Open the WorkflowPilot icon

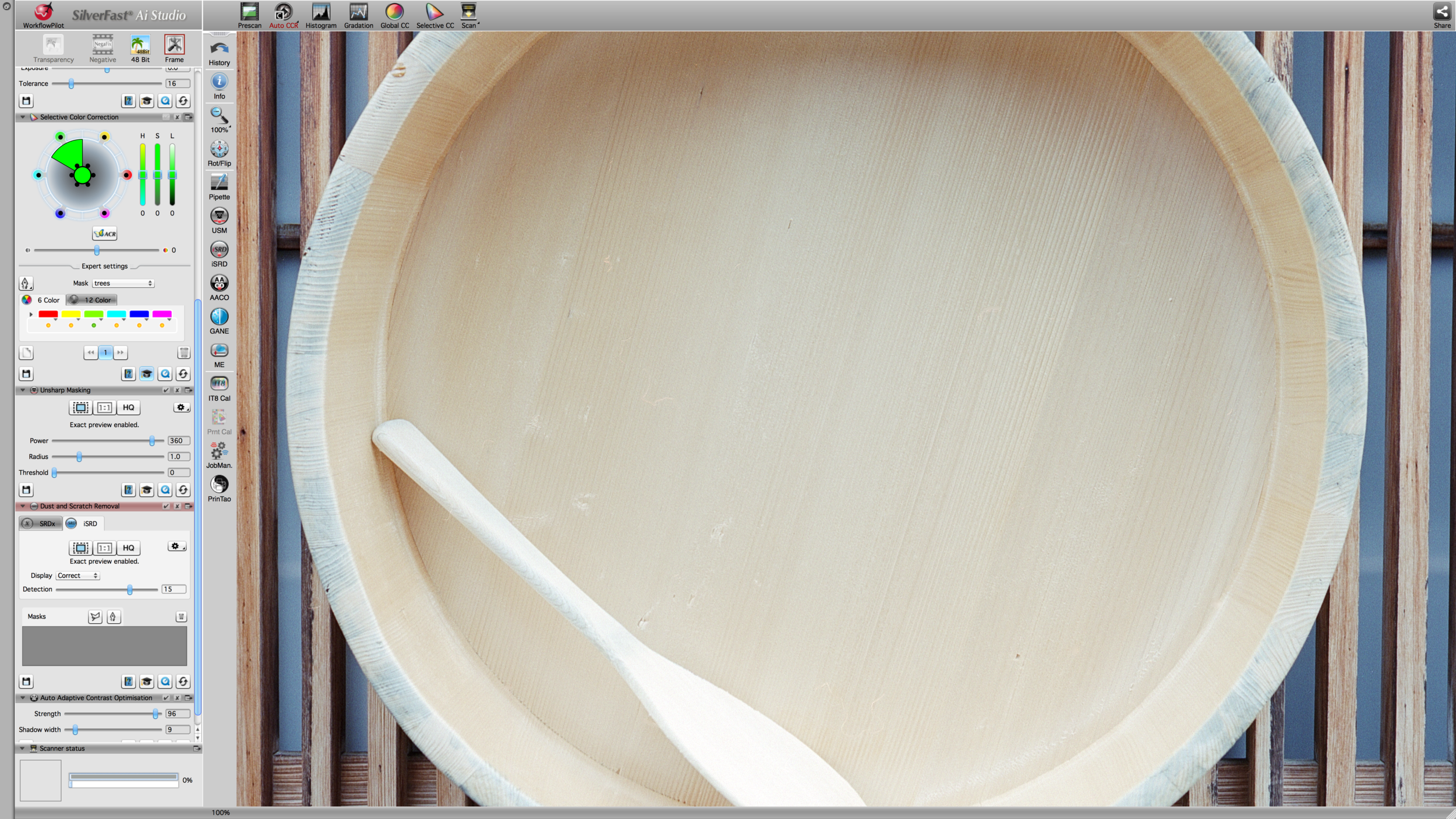[x=44, y=15]
